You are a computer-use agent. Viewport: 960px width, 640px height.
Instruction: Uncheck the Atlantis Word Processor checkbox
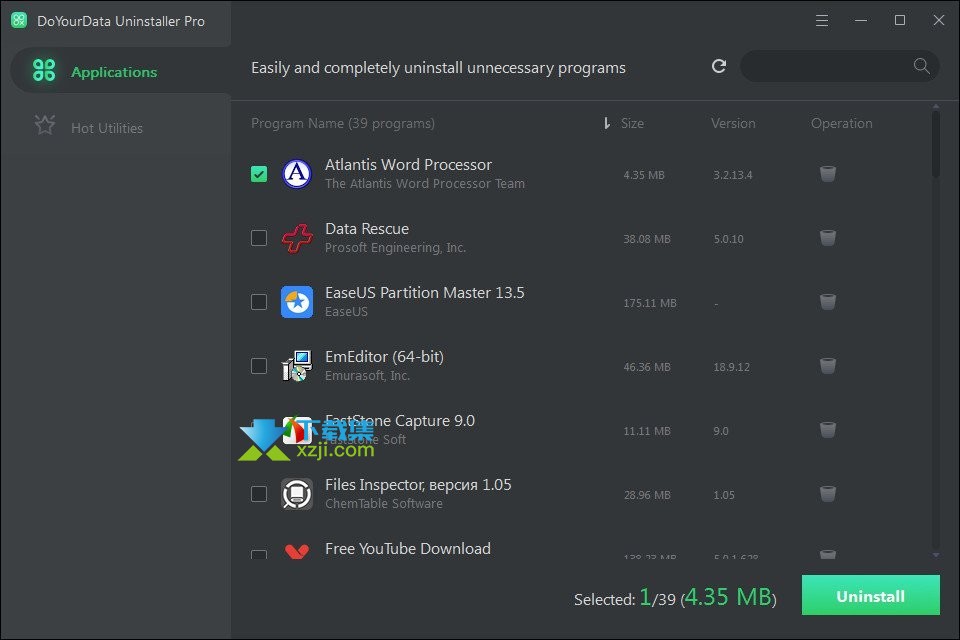click(259, 174)
